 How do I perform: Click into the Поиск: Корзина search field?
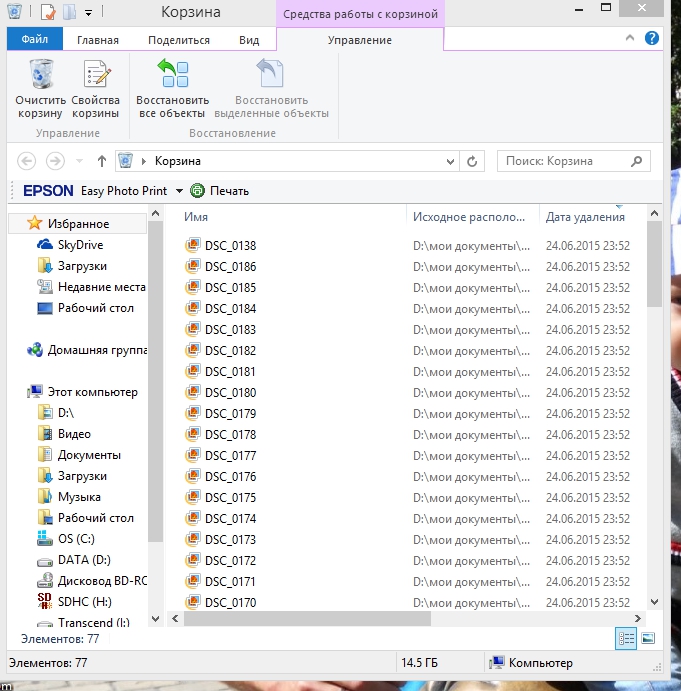click(565, 161)
